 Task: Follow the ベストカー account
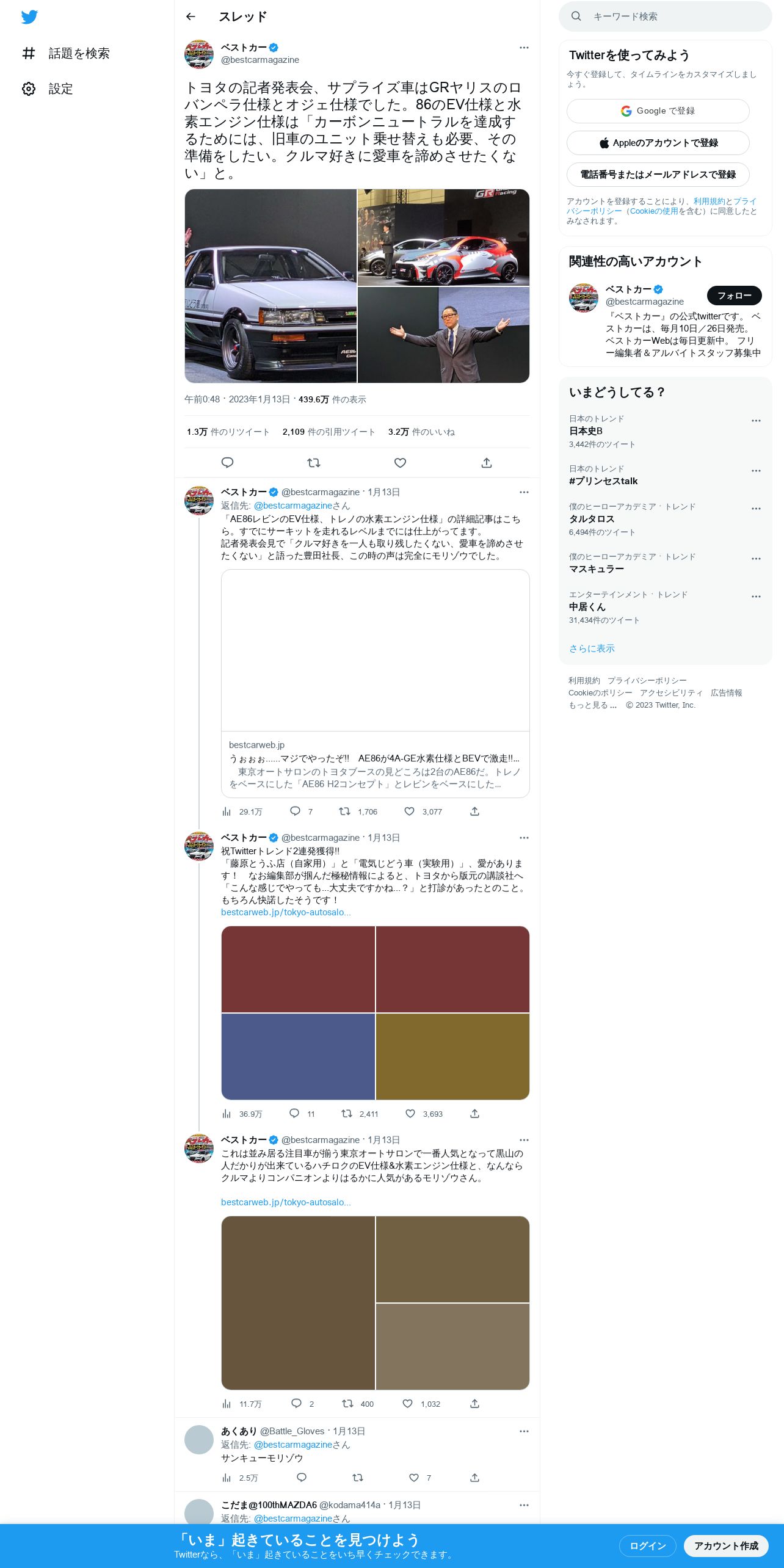coord(734,296)
